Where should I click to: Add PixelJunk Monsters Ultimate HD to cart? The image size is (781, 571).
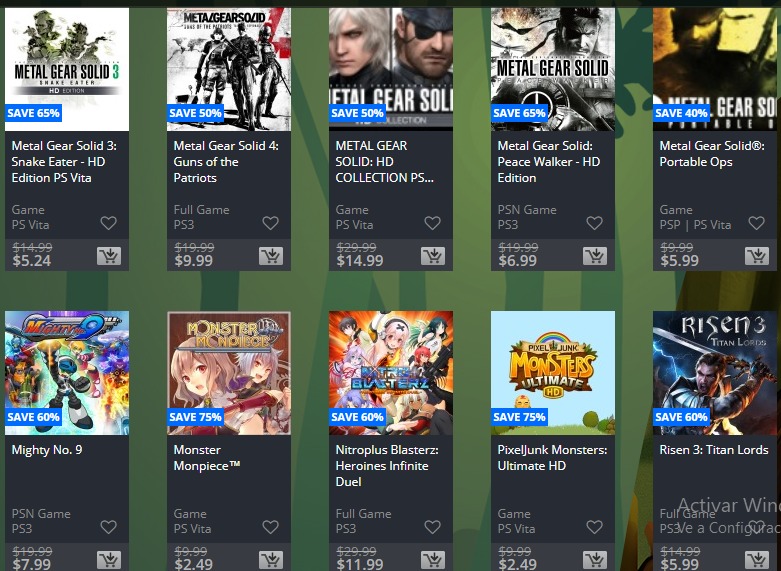coord(595,560)
